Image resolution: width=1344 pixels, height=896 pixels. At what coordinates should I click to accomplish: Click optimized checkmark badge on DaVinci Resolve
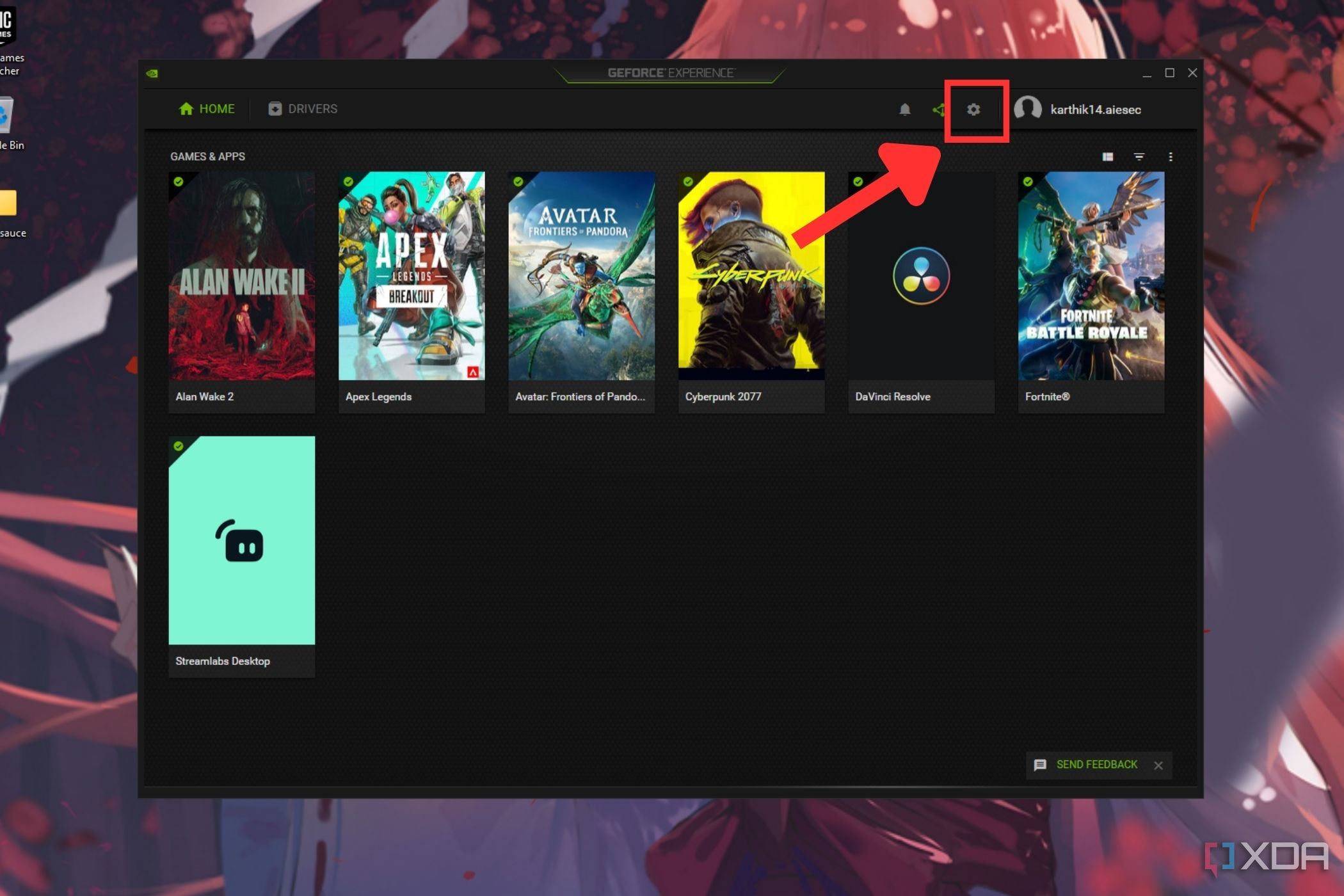coord(858,182)
